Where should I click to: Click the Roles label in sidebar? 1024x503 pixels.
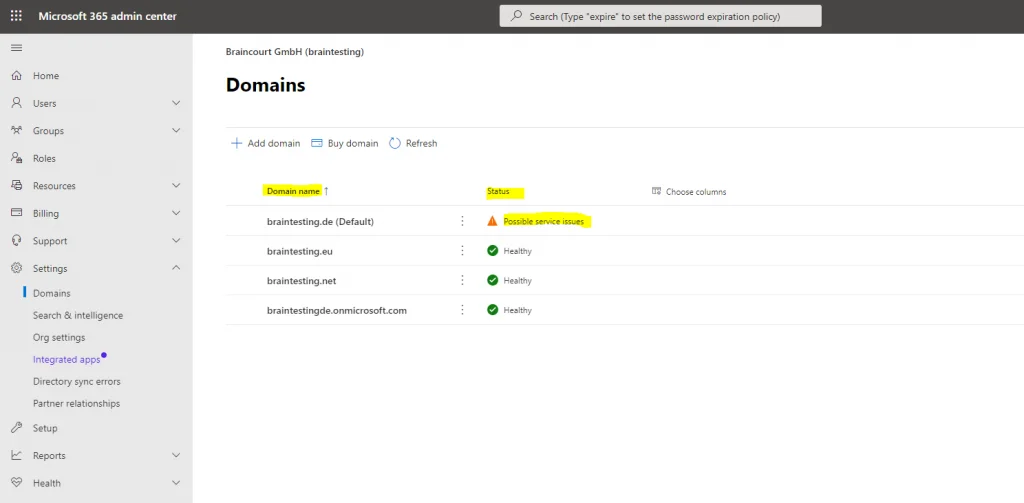pyautogui.click(x=44, y=158)
